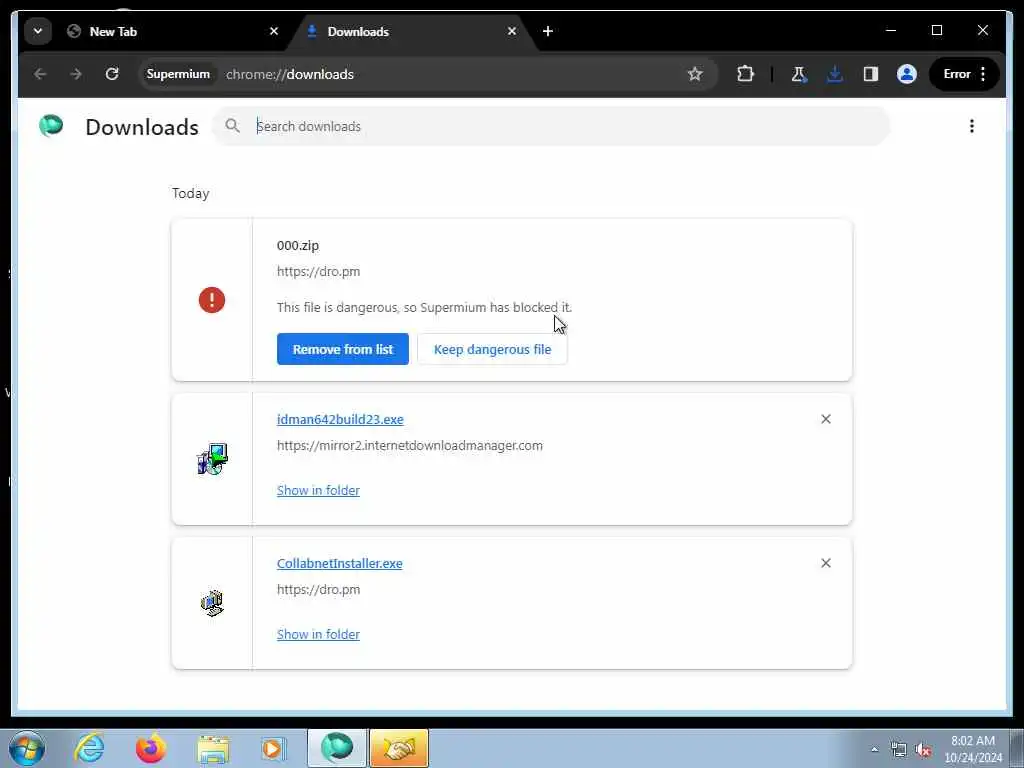
Task: Click Remove from list for 000.zip
Action: pos(343,349)
